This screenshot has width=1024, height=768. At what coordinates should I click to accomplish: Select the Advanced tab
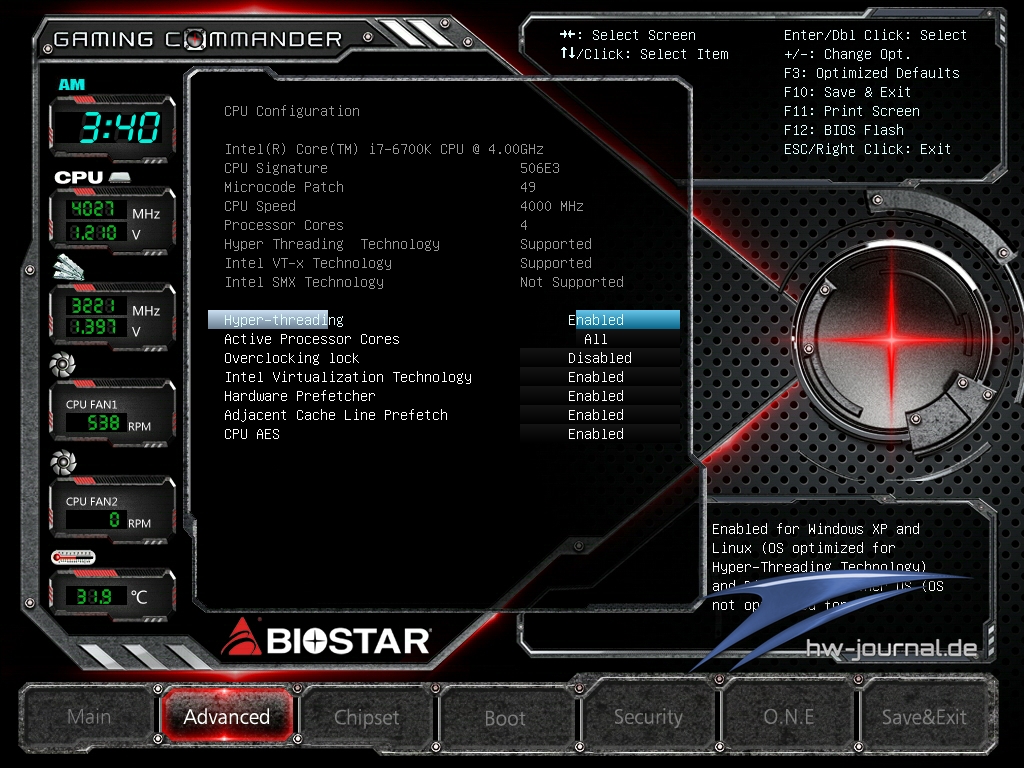pyautogui.click(x=227, y=716)
